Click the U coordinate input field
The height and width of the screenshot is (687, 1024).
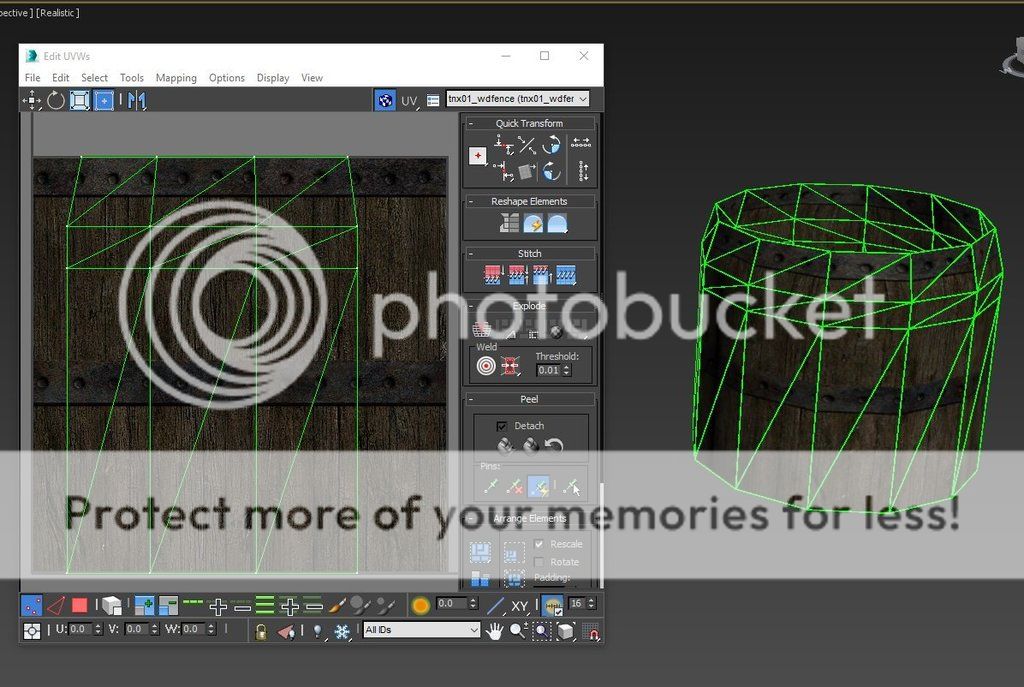[80, 630]
